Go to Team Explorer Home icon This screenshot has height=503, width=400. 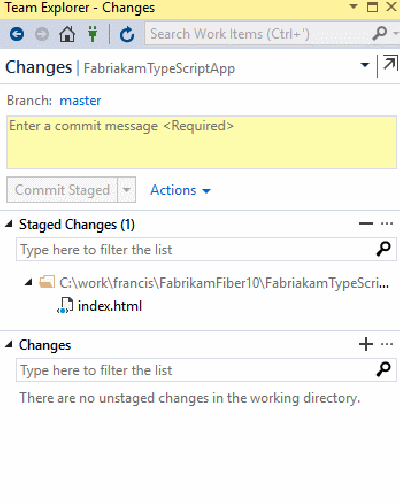(67, 34)
